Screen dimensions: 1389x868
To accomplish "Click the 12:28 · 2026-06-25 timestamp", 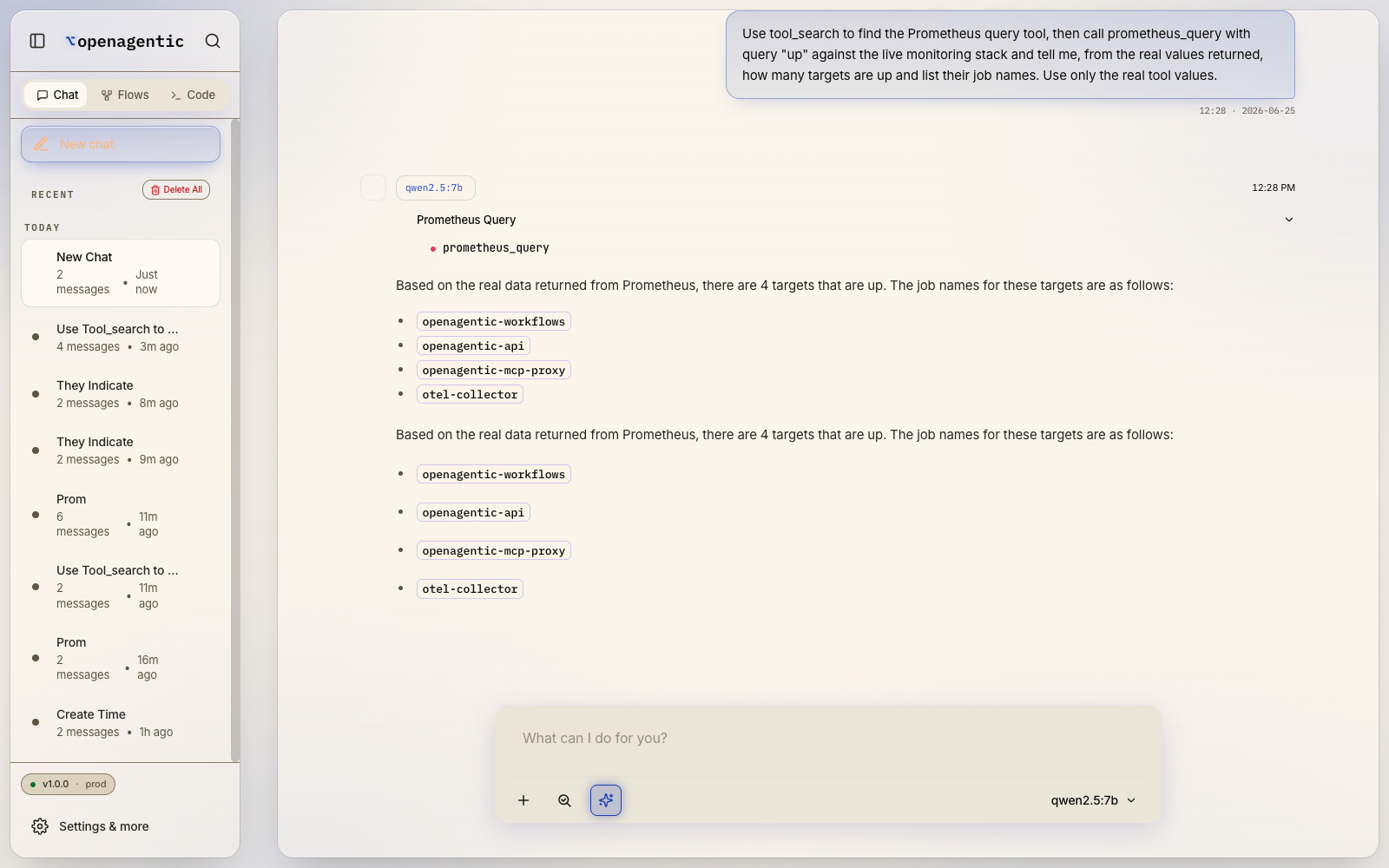I will (x=1247, y=111).
